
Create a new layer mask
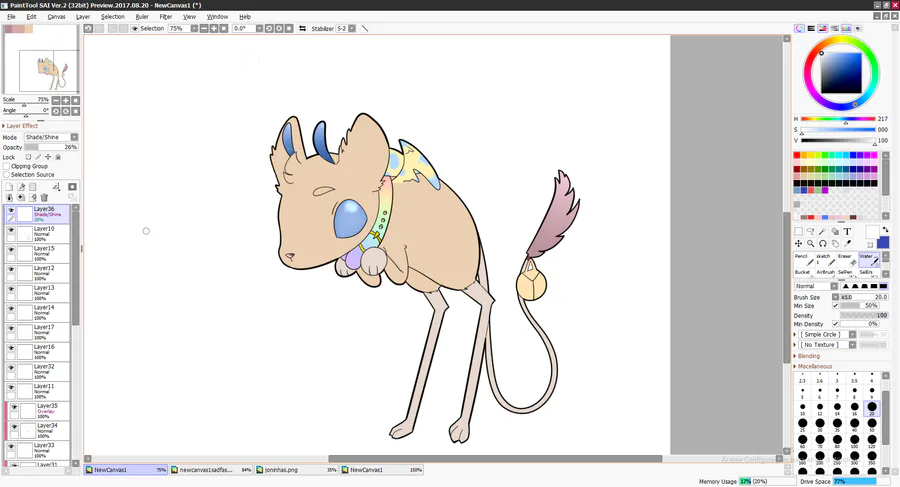pyautogui.click(x=72, y=187)
